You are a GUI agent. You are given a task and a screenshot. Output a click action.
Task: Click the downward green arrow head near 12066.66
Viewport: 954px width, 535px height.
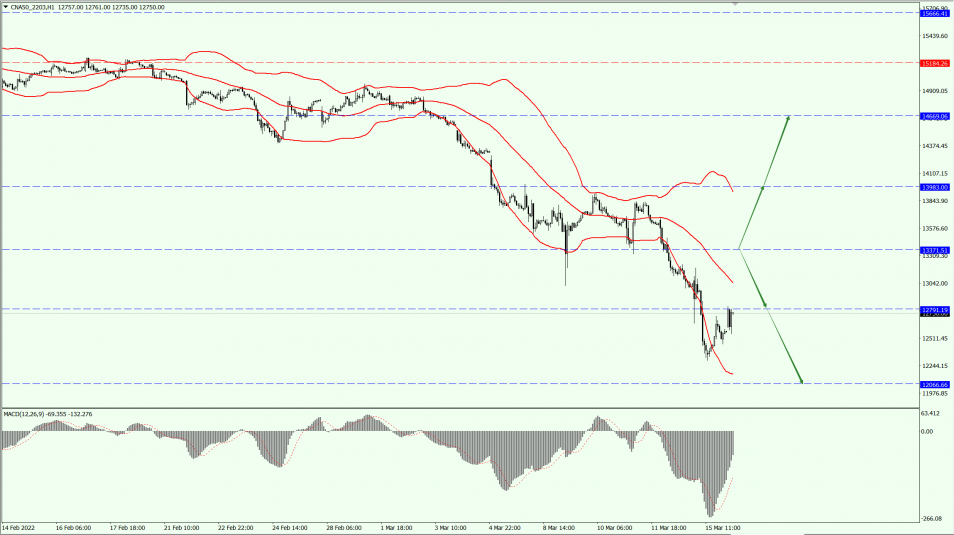tap(801, 380)
